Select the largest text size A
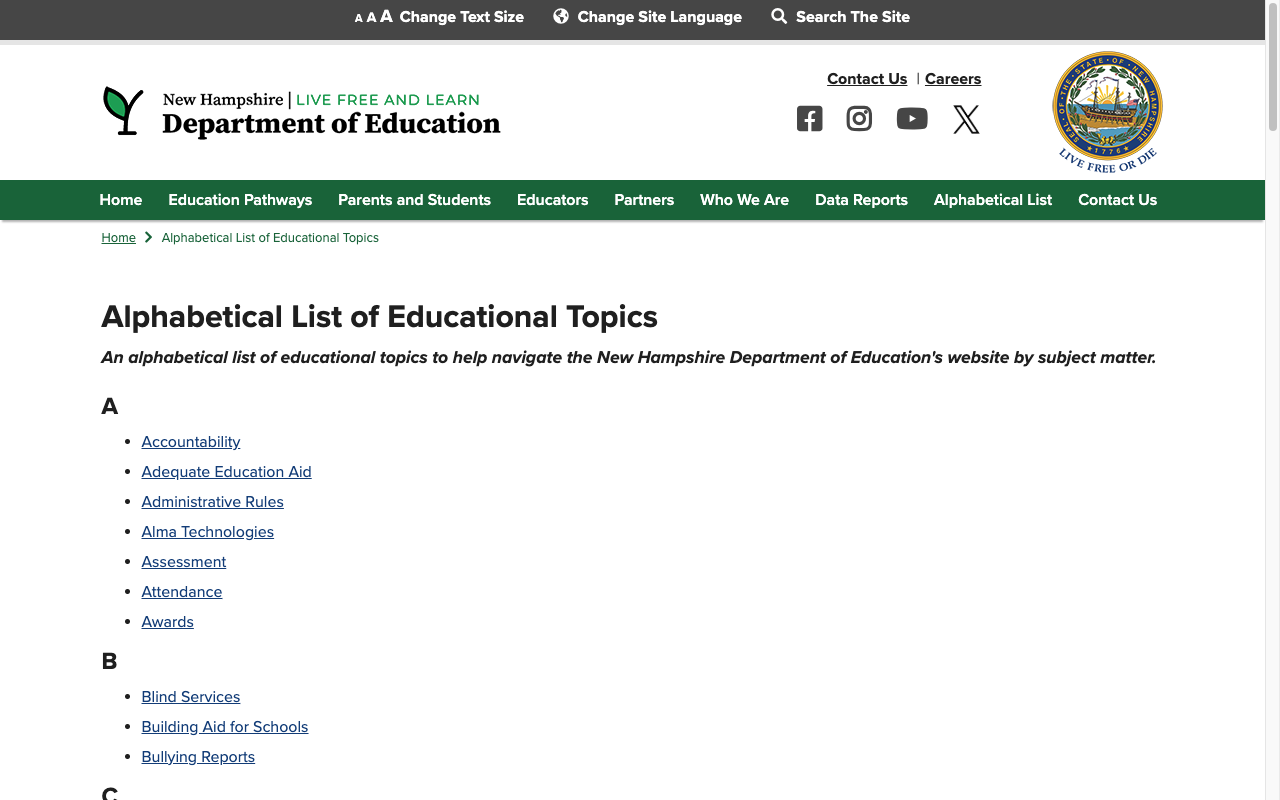The height and width of the screenshot is (800, 1280). pos(386,16)
